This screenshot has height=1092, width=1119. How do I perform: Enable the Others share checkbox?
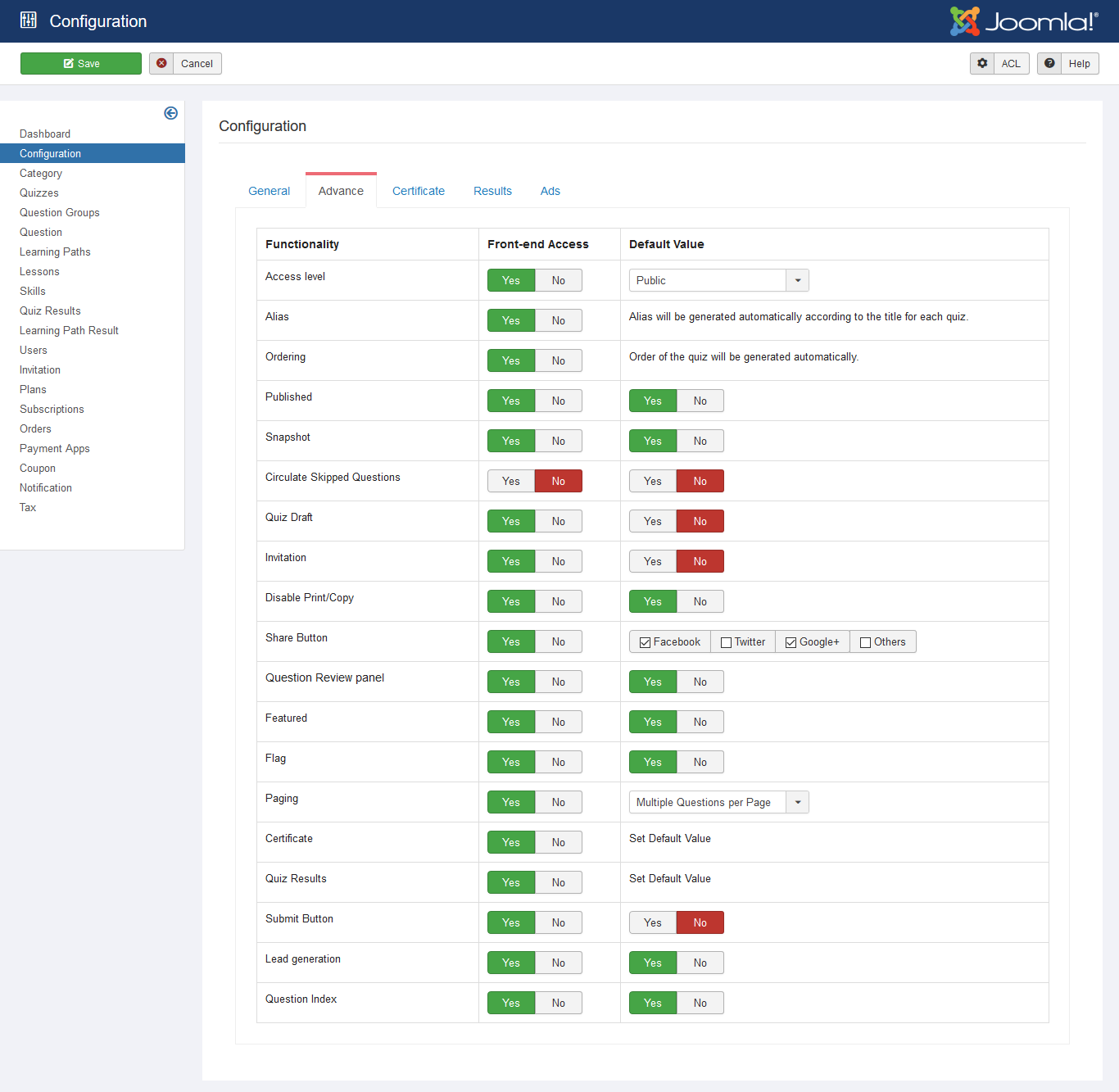865,642
